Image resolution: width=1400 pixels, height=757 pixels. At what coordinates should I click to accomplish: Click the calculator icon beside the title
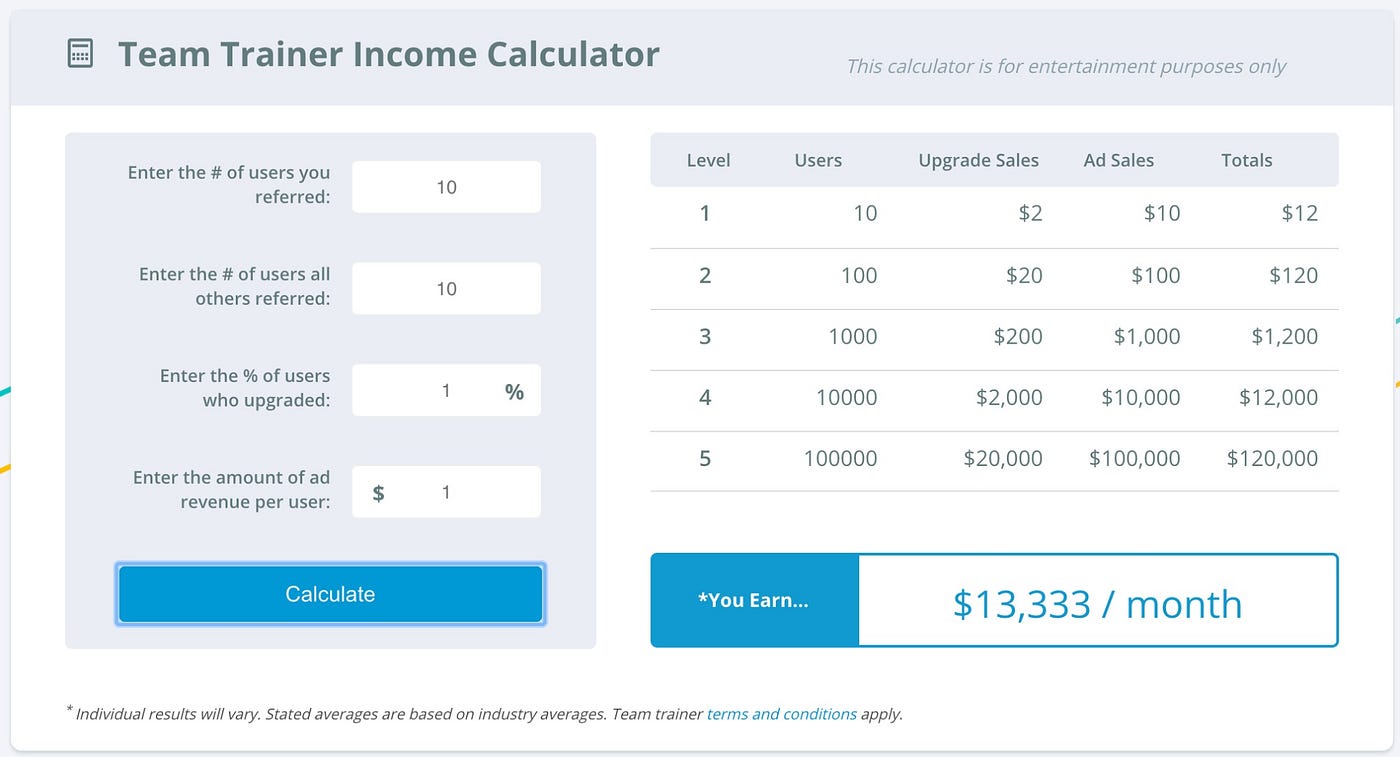80,54
